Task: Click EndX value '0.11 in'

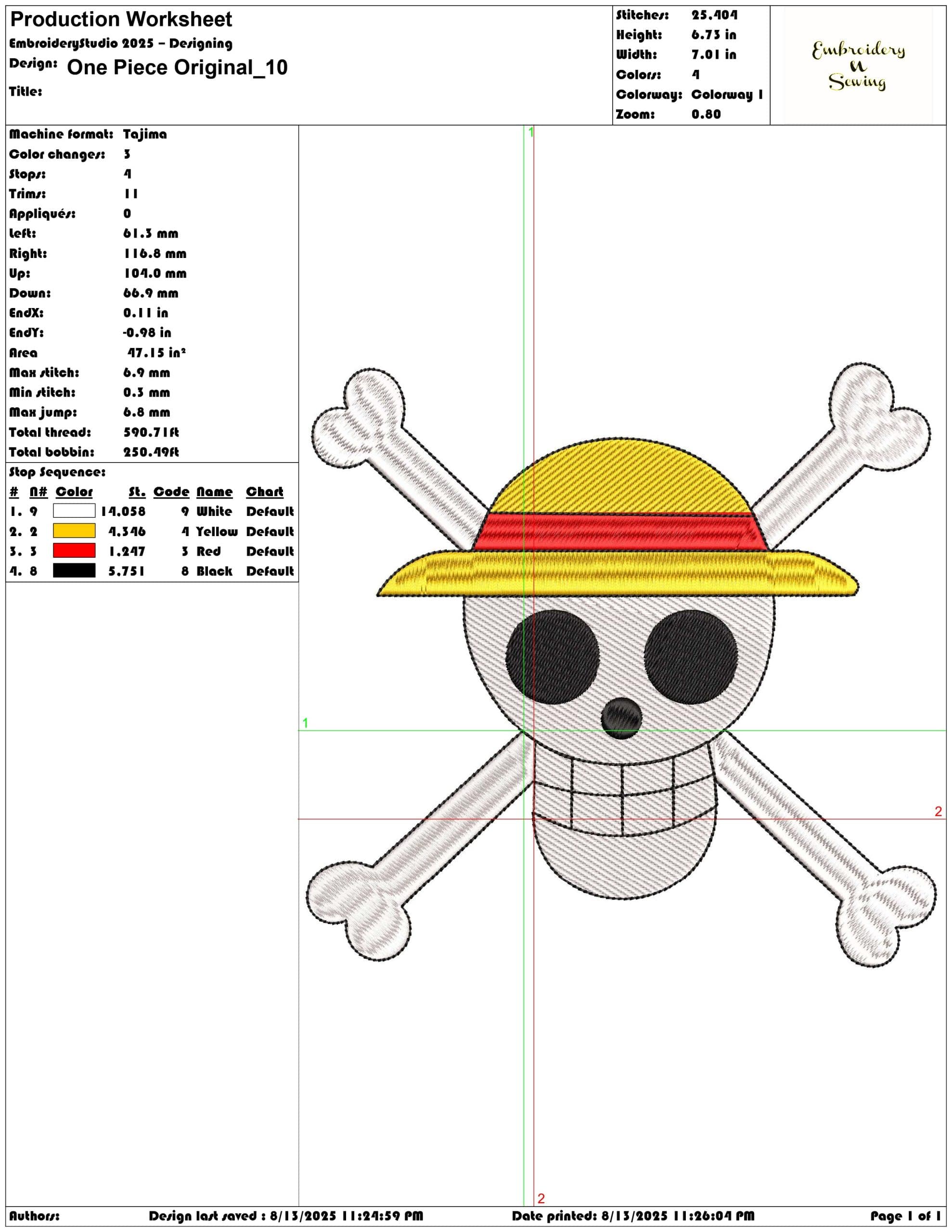Action: (x=146, y=313)
